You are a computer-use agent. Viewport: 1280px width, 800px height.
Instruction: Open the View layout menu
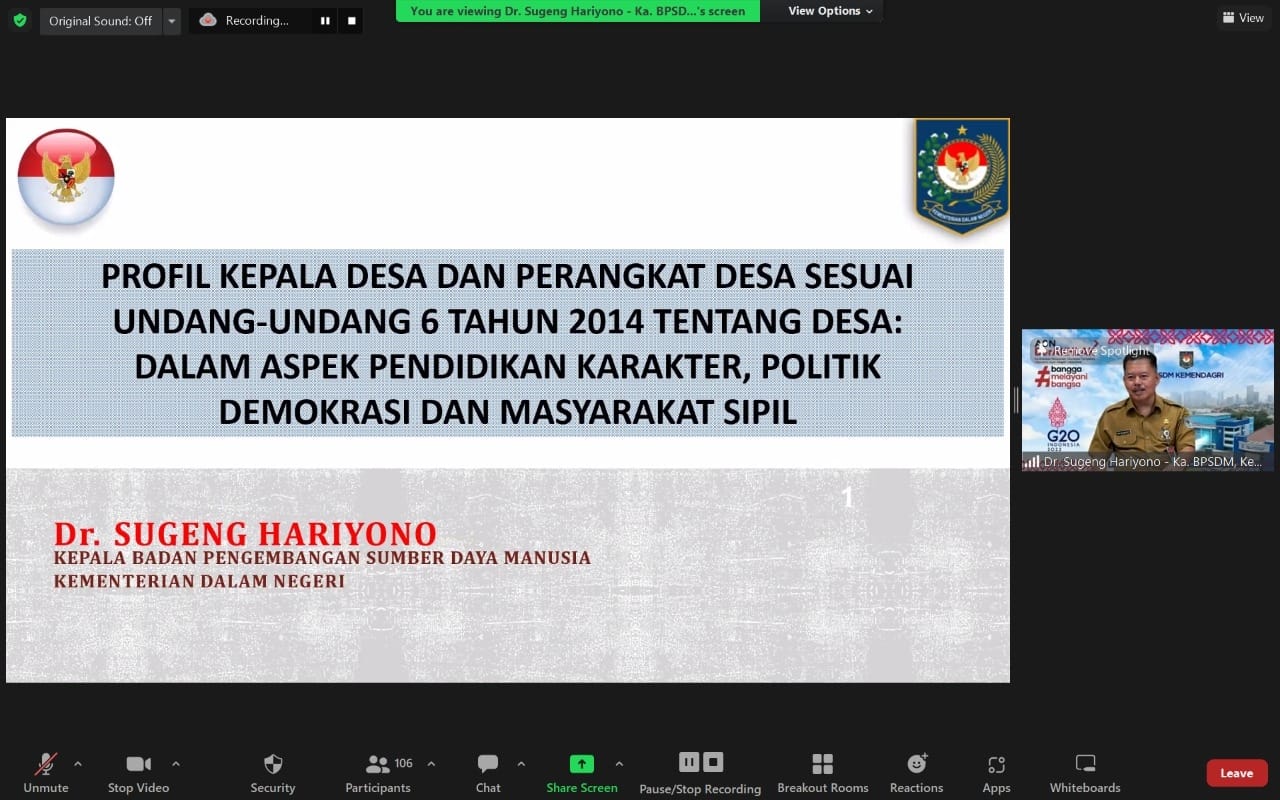click(1242, 18)
